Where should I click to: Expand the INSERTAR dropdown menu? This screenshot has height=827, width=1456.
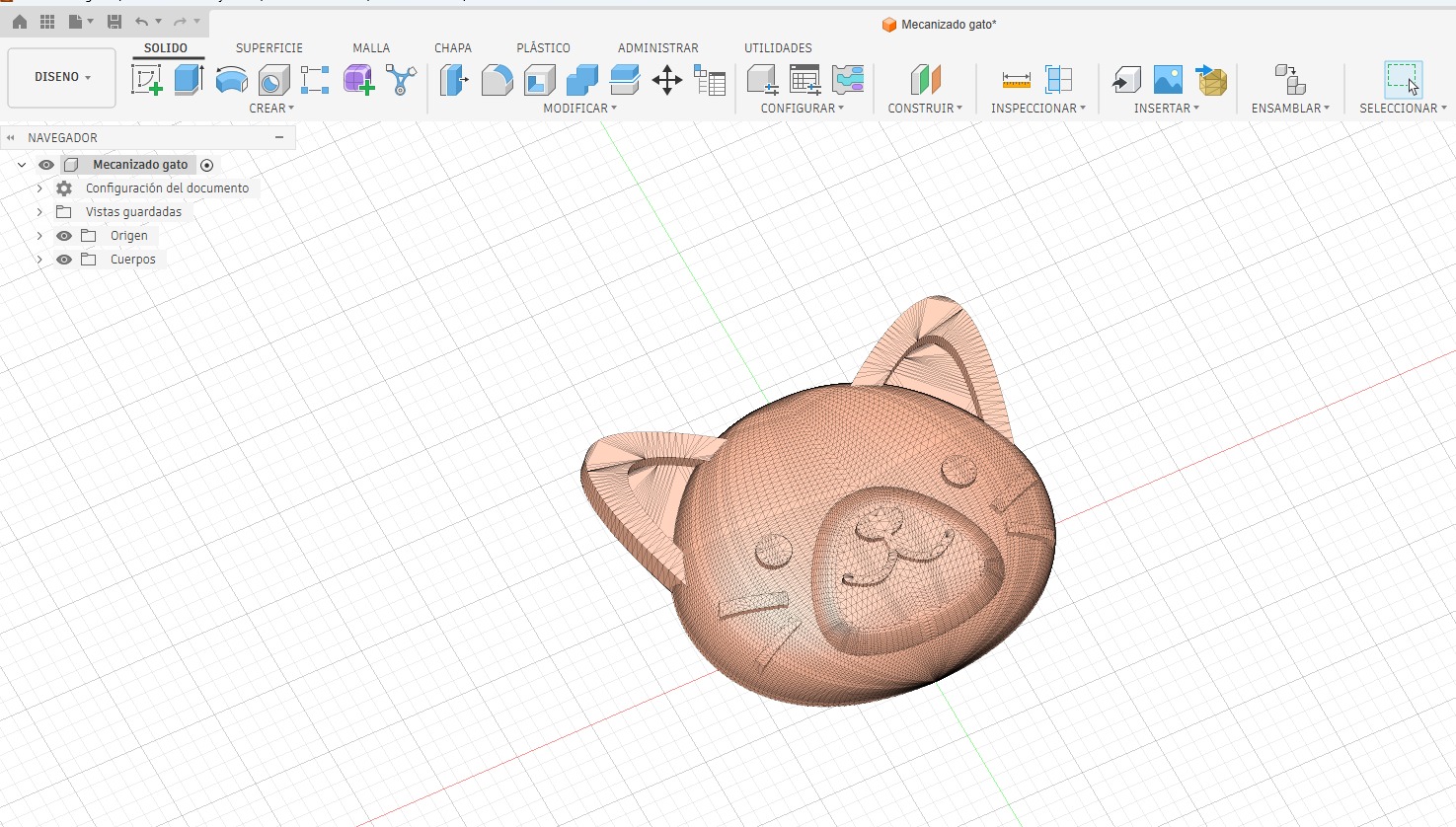(x=1167, y=109)
